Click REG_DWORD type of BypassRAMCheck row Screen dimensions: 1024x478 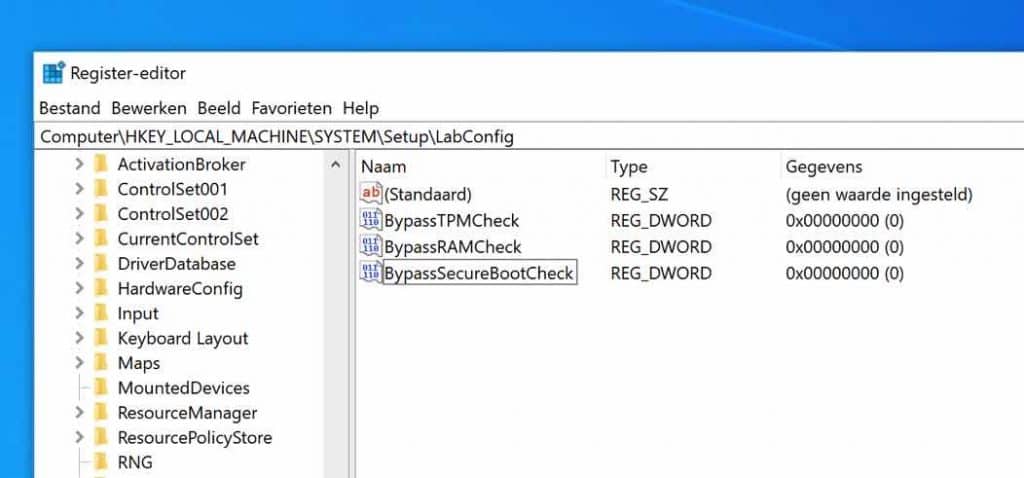661,247
